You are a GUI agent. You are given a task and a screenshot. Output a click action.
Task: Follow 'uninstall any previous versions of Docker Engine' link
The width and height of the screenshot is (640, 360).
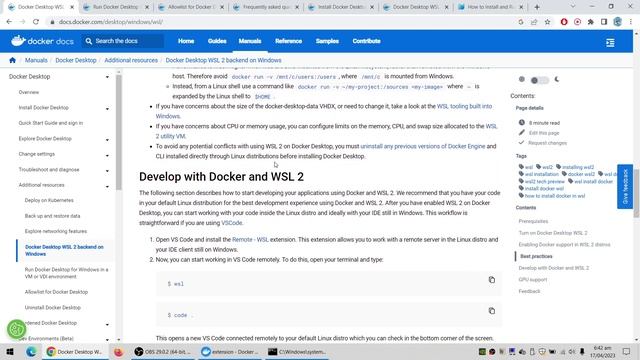pyautogui.click(x=423, y=146)
